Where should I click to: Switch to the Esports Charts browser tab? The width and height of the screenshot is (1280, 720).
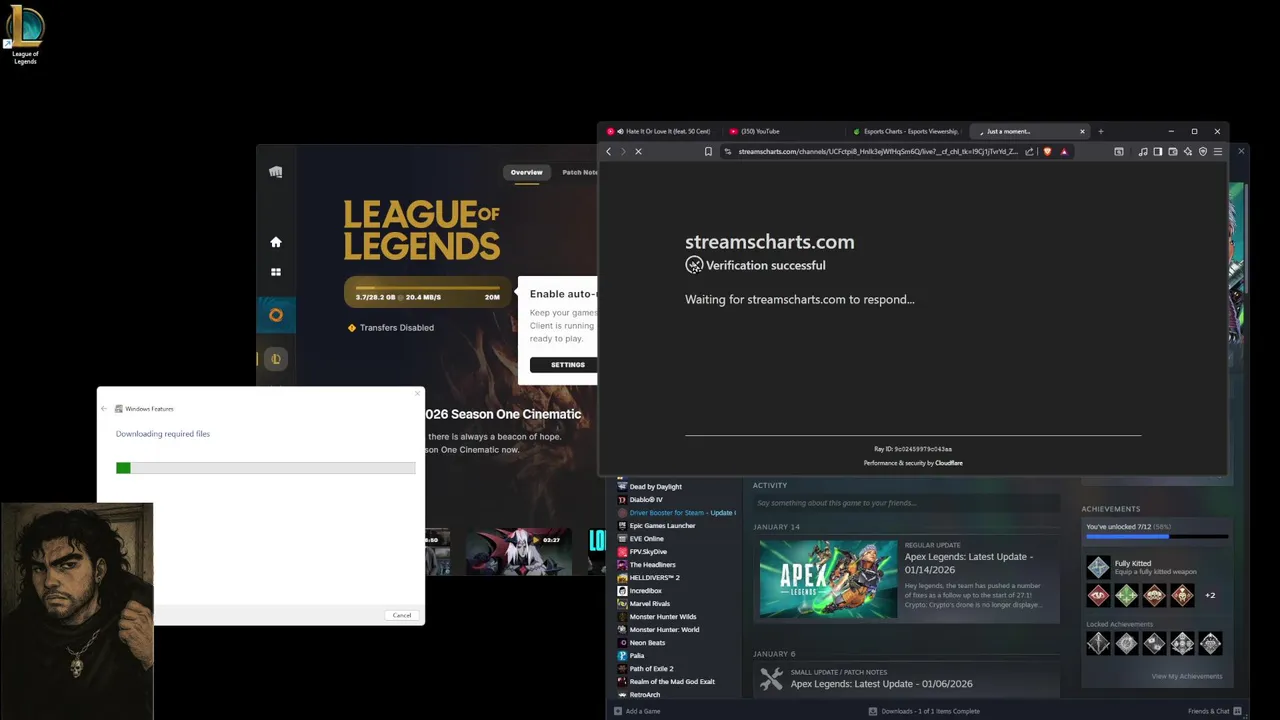point(906,131)
